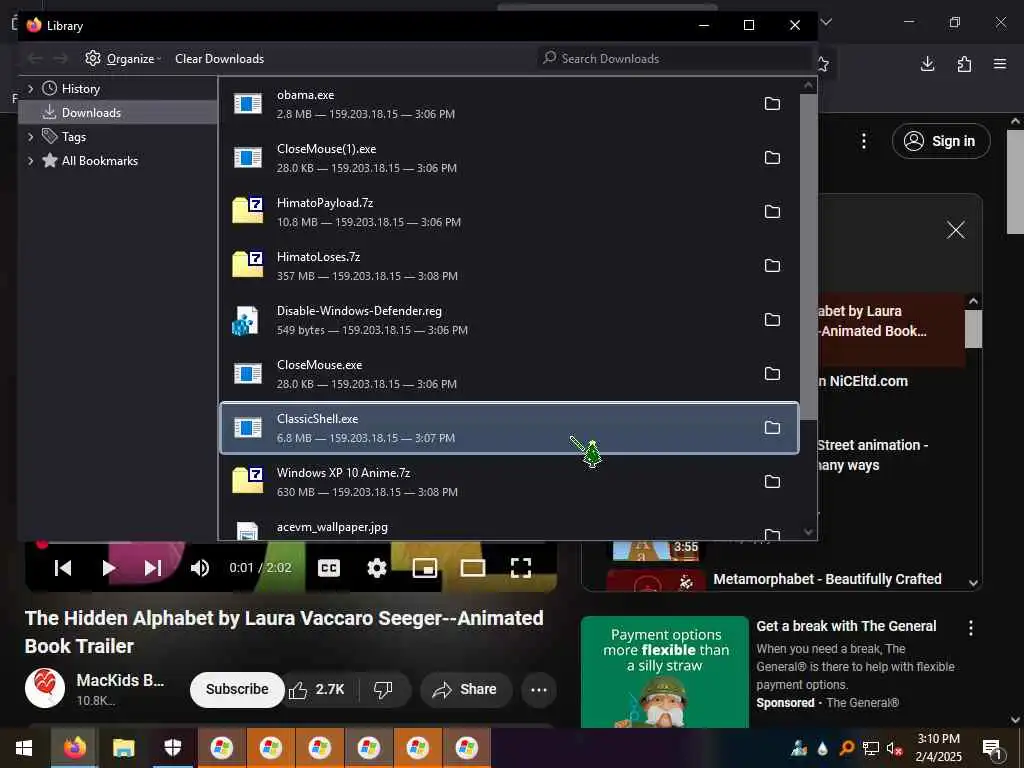The height and width of the screenshot is (768, 1024).
Task: Play the YouTube video
Action: (108, 568)
